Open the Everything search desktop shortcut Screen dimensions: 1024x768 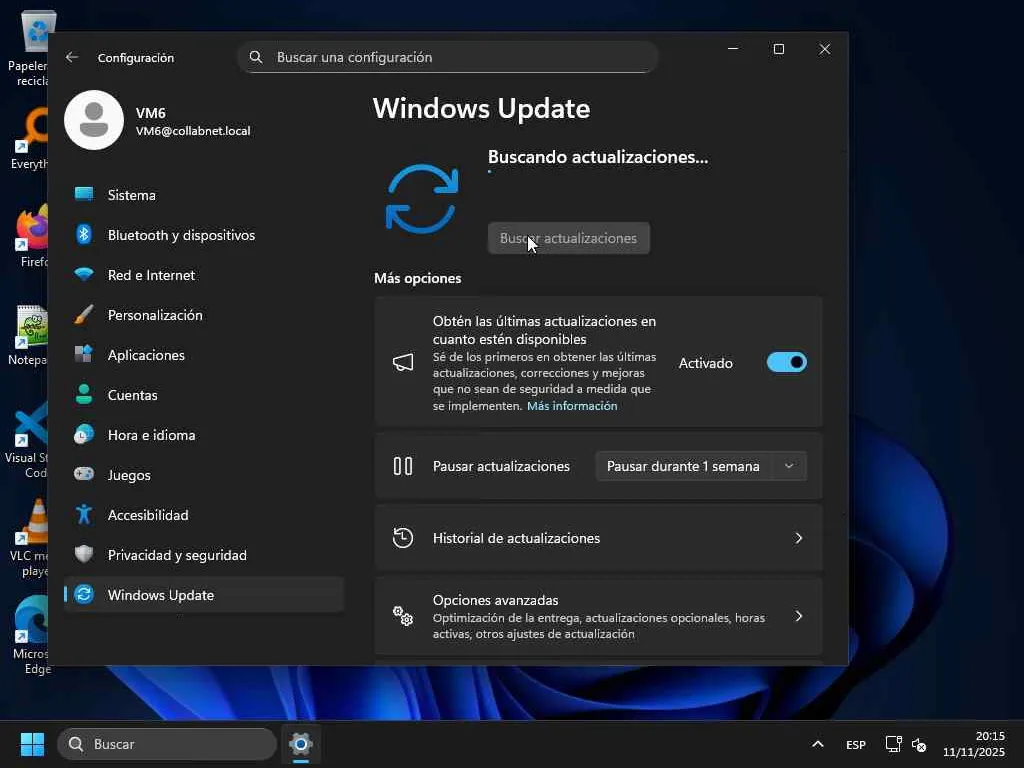click(30, 138)
